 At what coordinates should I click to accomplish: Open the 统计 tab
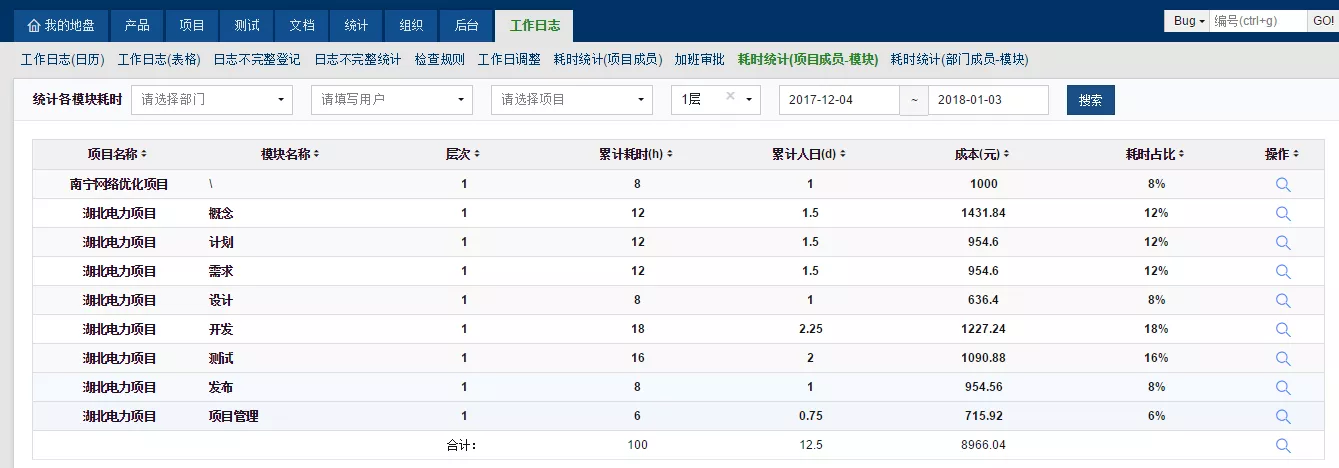[x=356, y=25]
